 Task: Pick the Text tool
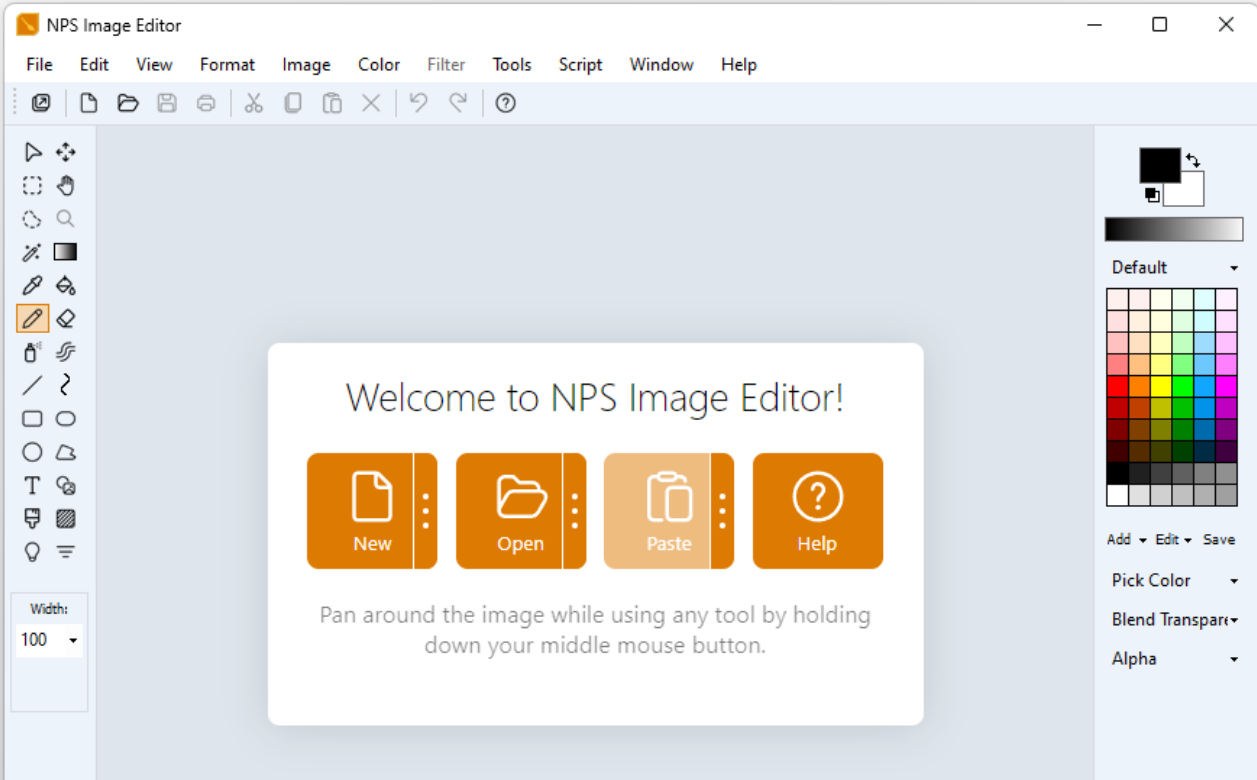31,485
